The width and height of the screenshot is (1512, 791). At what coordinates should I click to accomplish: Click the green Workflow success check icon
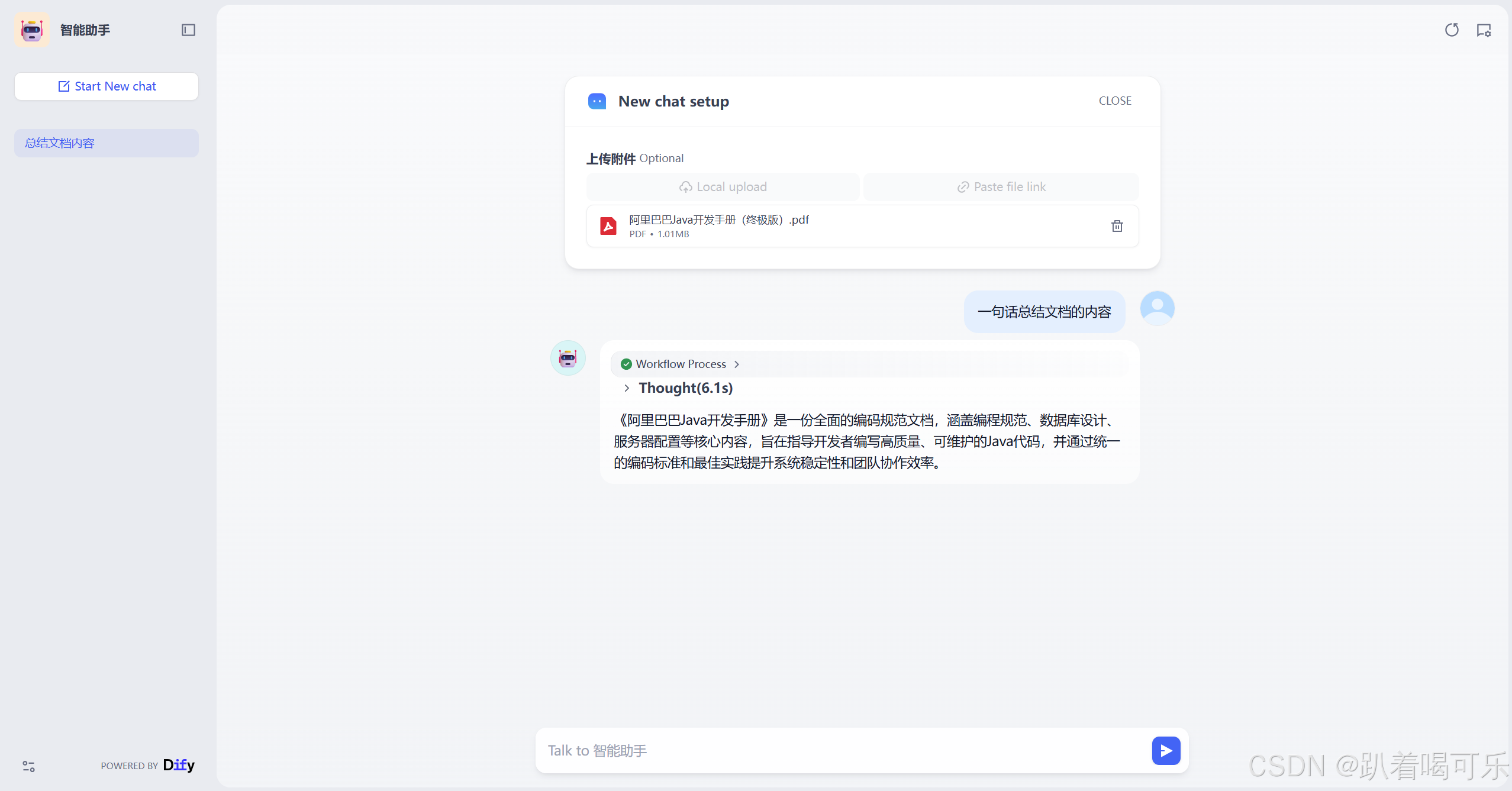click(x=626, y=364)
